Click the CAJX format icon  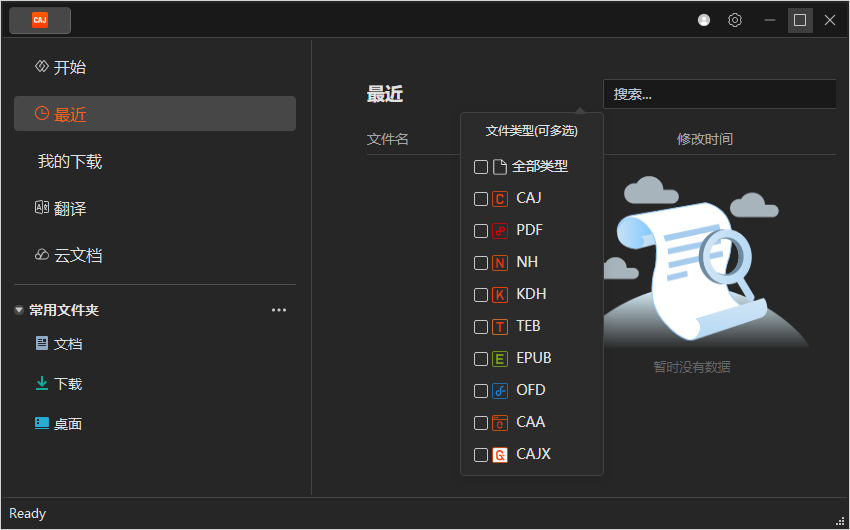(500, 455)
